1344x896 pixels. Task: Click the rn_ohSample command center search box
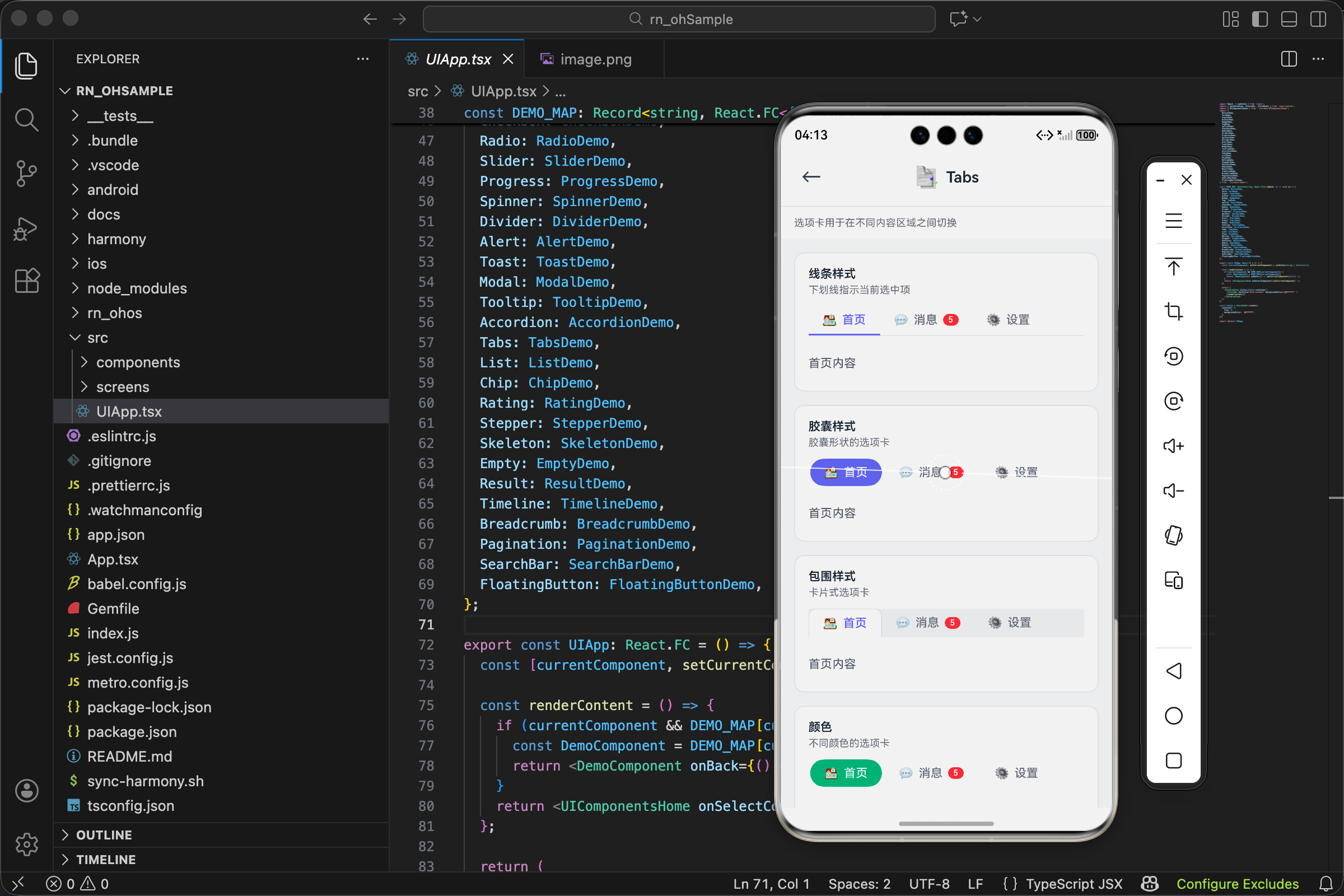(x=679, y=19)
